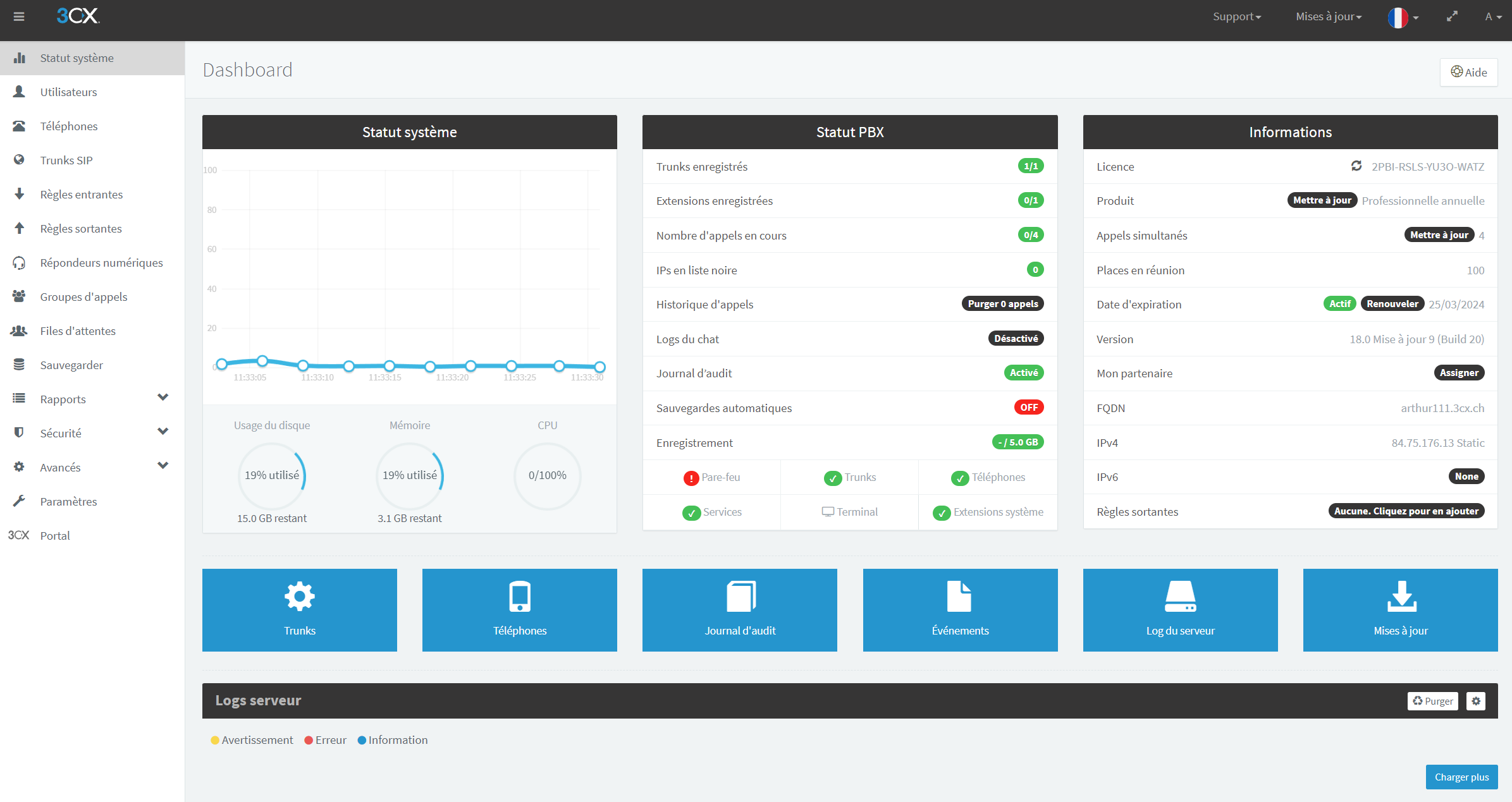This screenshot has height=802, width=1512.
Task: Click the Règles sortantes up-arrow icon
Action: coord(20,229)
